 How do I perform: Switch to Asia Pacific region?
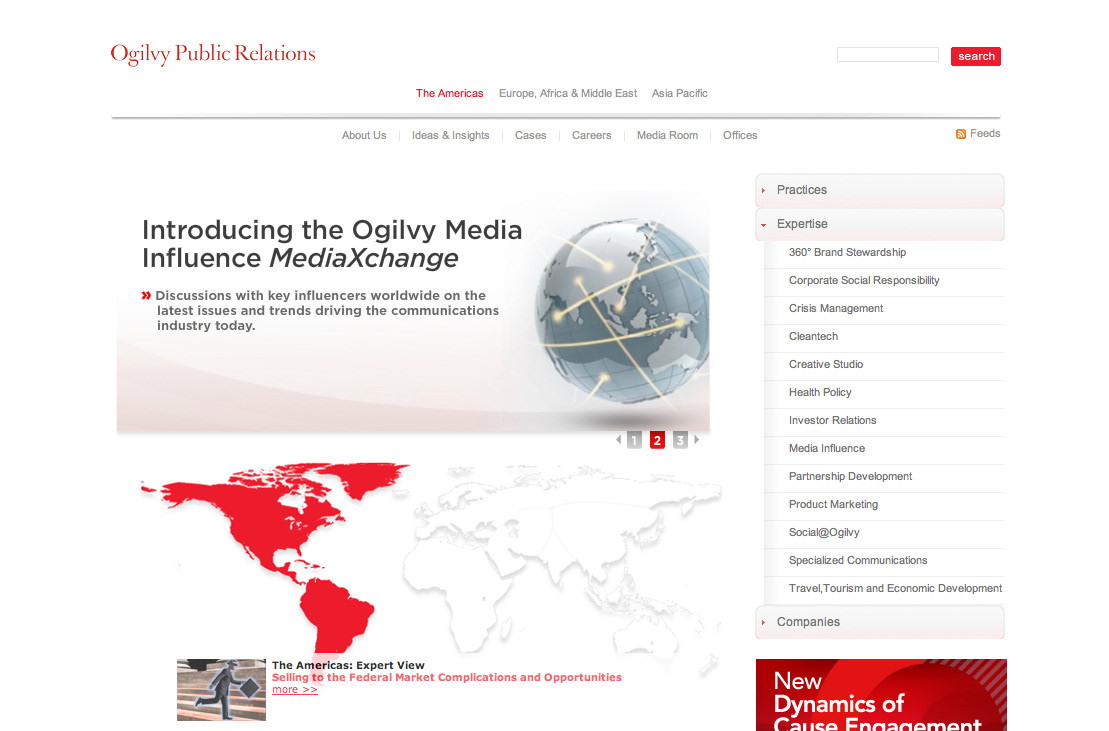(680, 93)
